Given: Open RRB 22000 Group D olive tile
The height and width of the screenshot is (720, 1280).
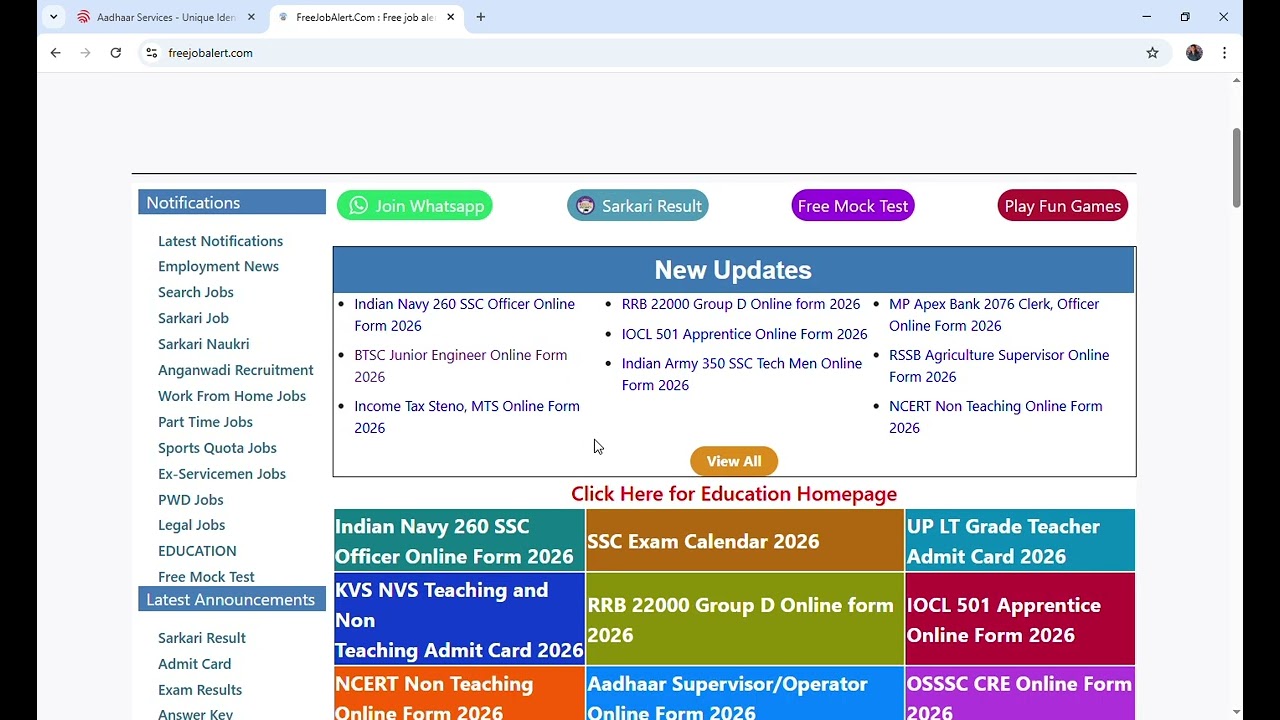Looking at the screenshot, I should coord(745,620).
